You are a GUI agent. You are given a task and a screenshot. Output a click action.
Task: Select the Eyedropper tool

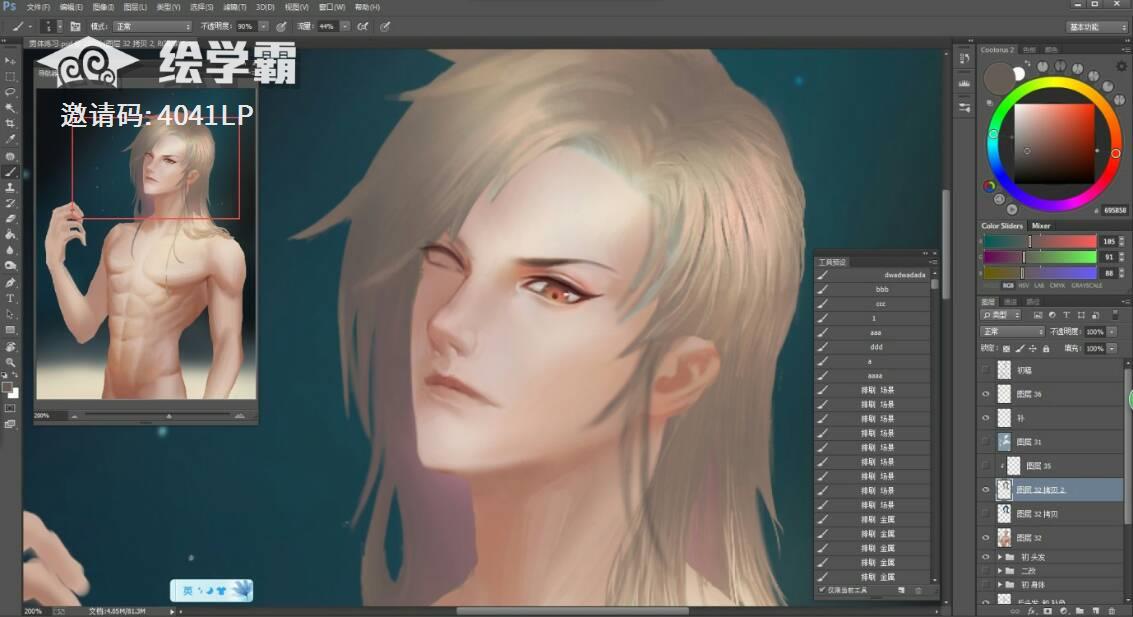pos(10,139)
